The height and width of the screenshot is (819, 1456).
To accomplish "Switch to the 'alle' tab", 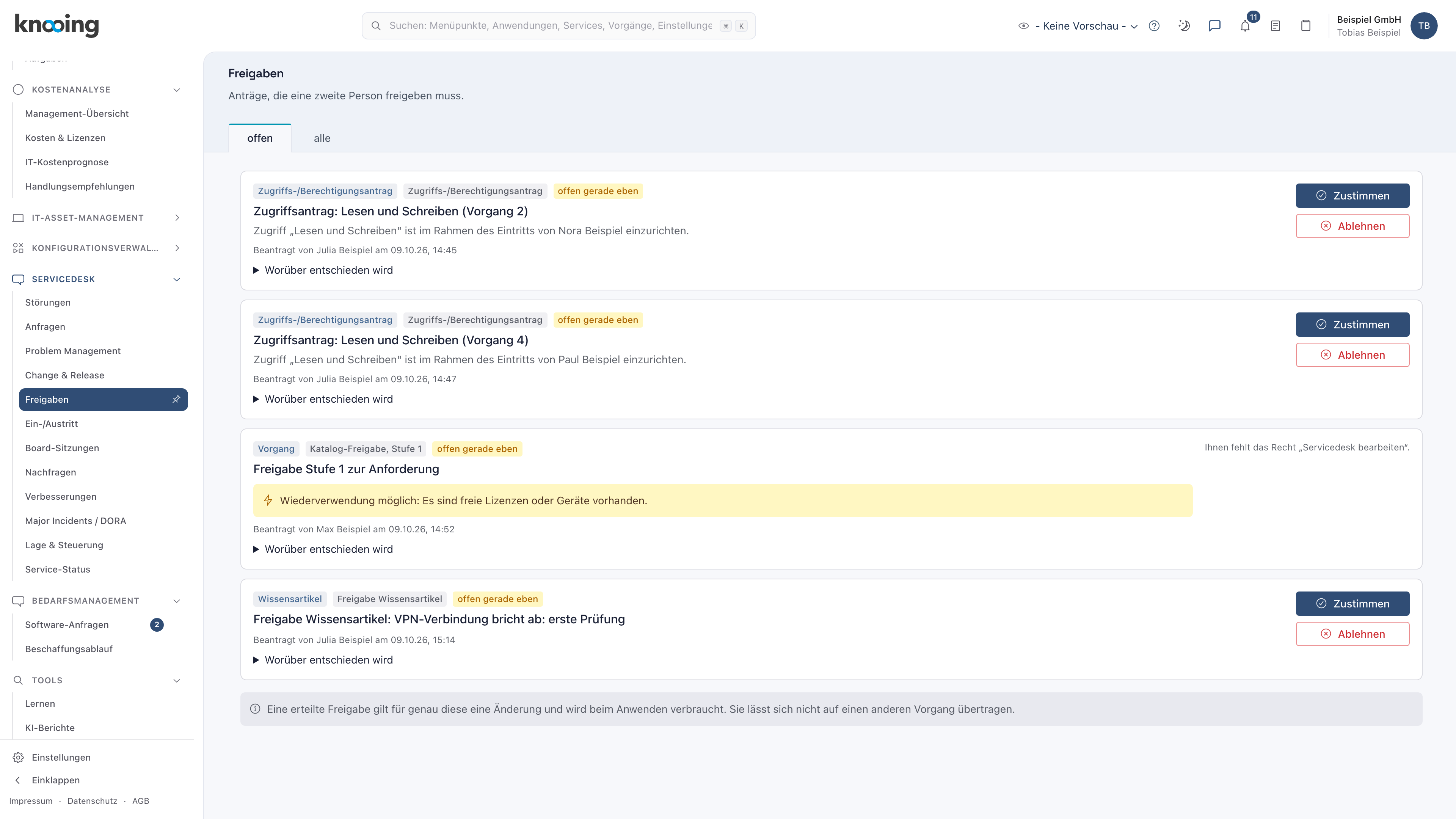I will click(322, 138).
